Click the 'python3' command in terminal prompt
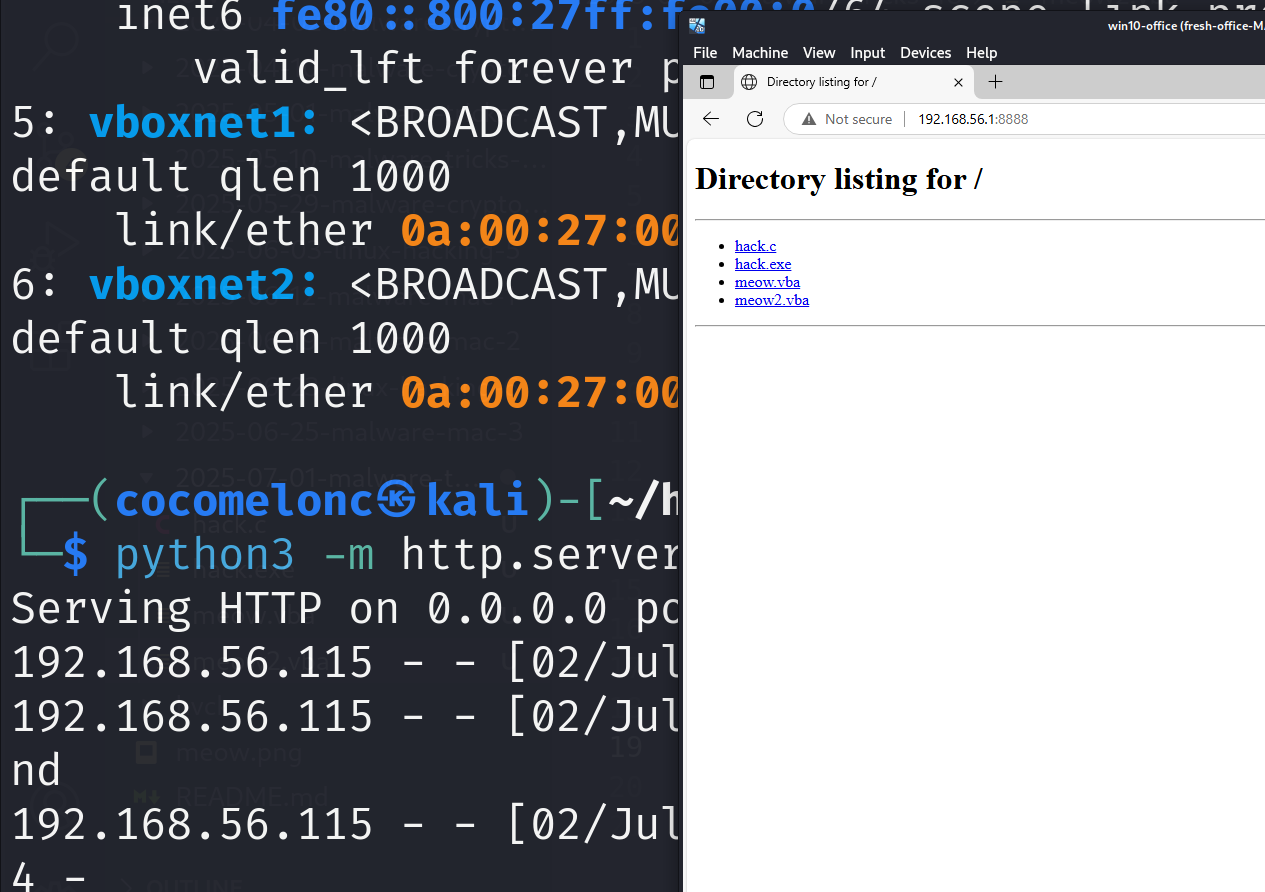The image size is (1265, 892). point(204,554)
